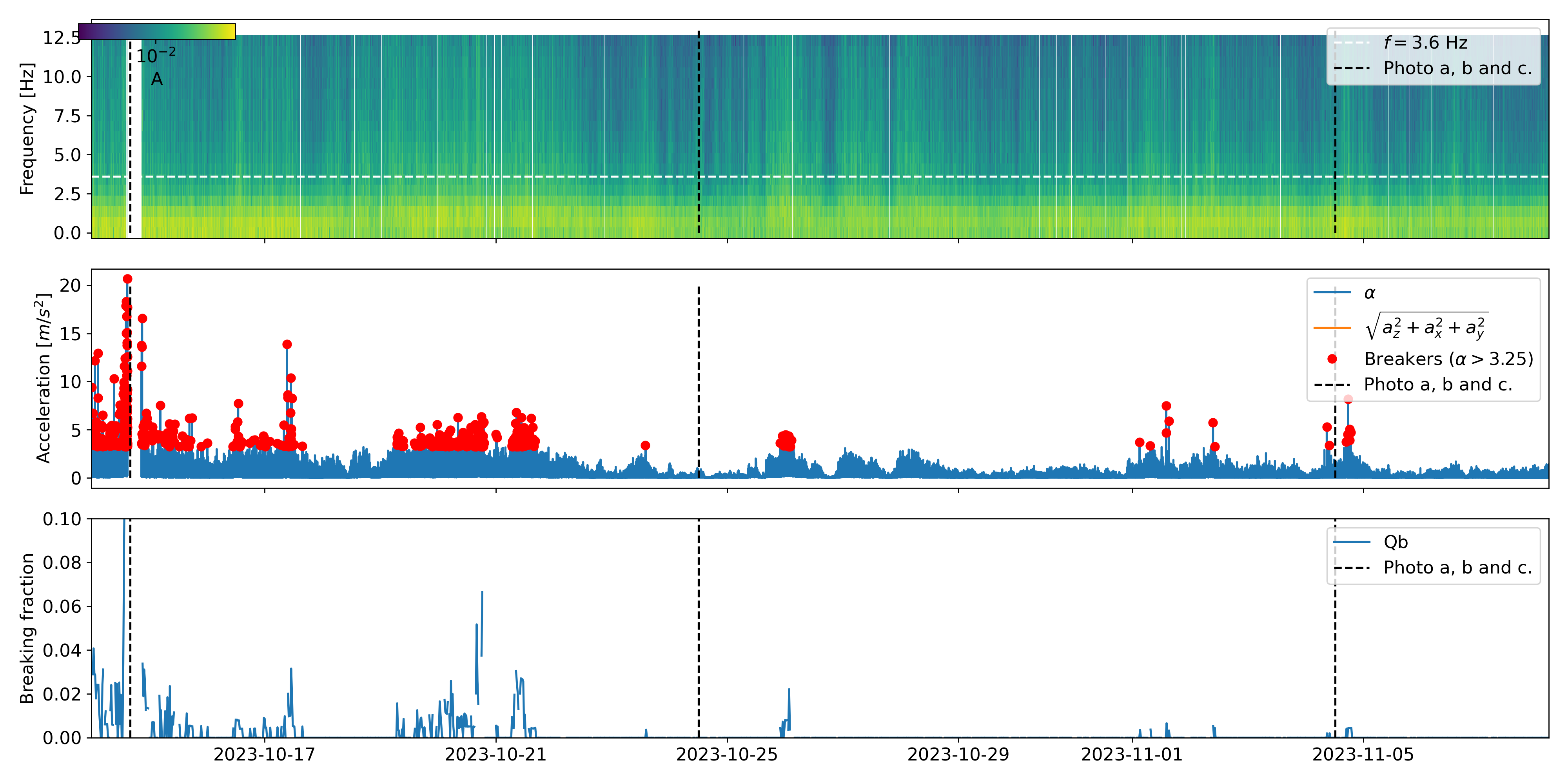The height and width of the screenshot is (784, 1568).
Task: Click 'Breakers (α > 3.25)' legend label
Action: [1449, 359]
